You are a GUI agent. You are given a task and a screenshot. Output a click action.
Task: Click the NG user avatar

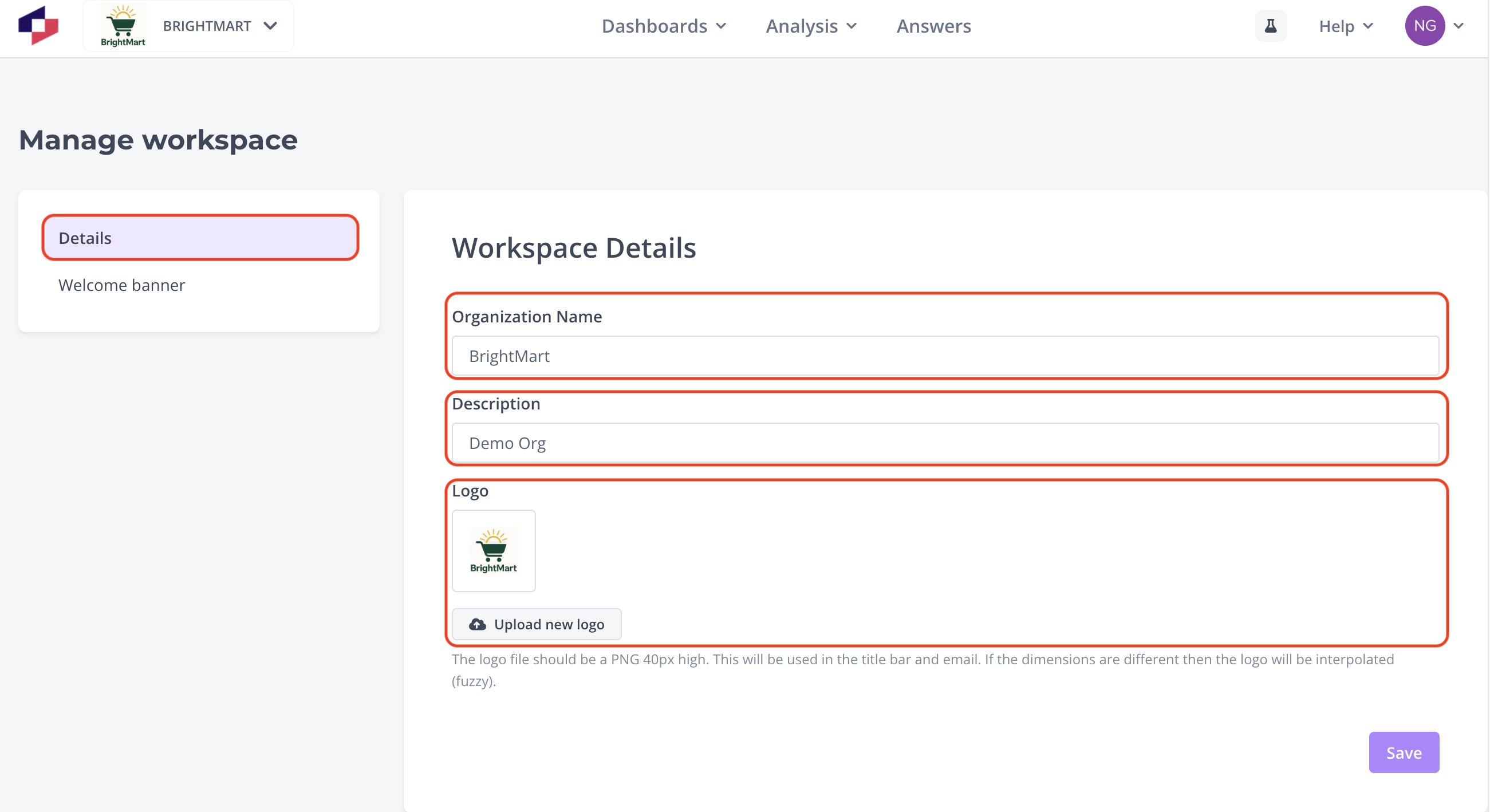tap(1424, 25)
